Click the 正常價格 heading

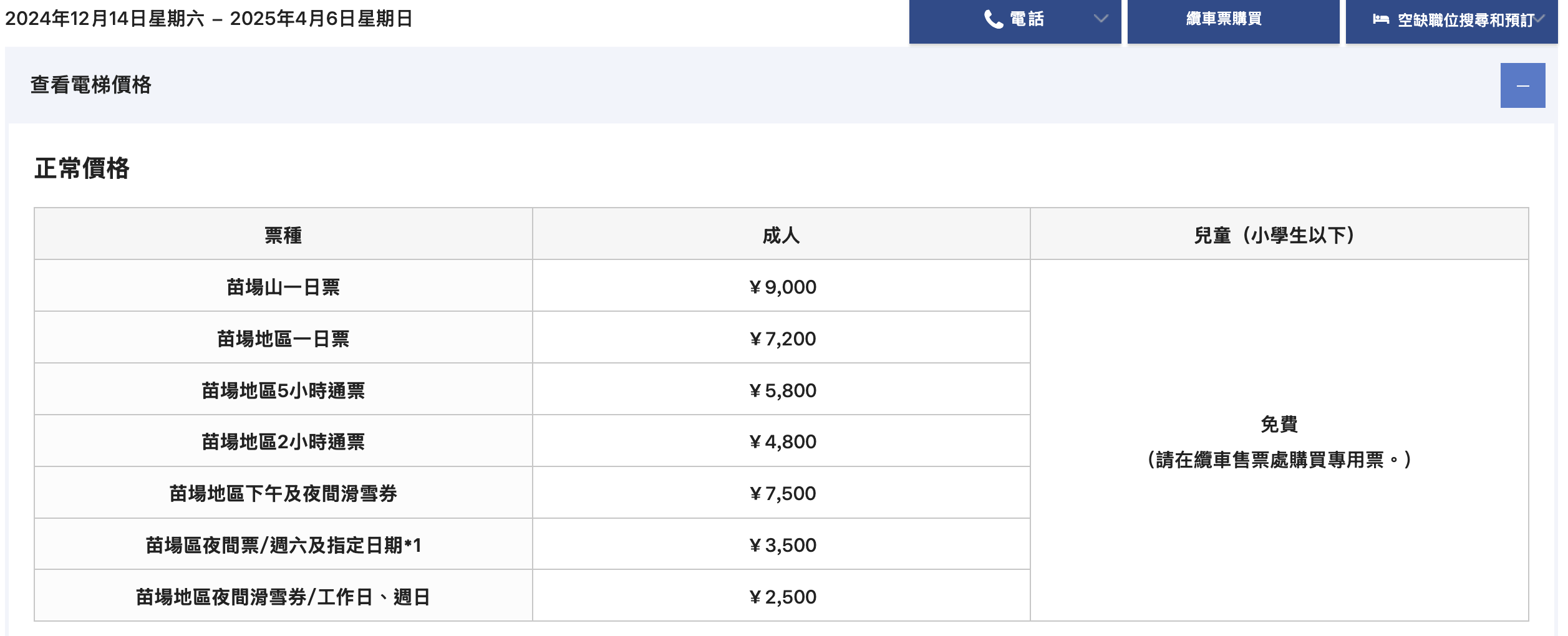click(x=82, y=168)
